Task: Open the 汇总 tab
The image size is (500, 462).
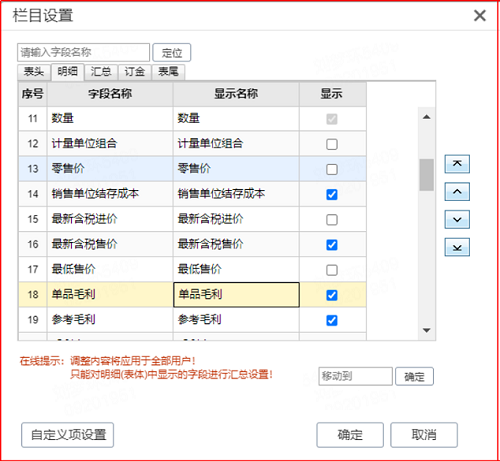Action: 101,72
